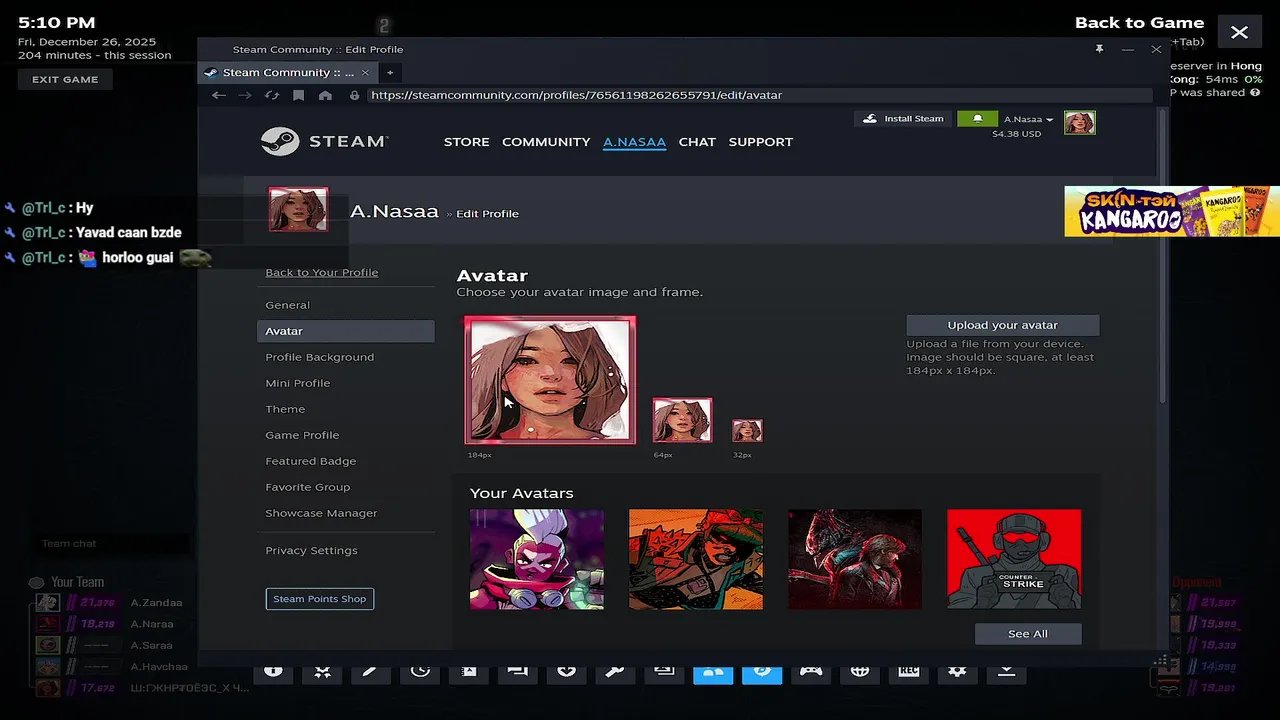Click the See All avatars button
This screenshot has width=1280, height=720.
(1028, 634)
